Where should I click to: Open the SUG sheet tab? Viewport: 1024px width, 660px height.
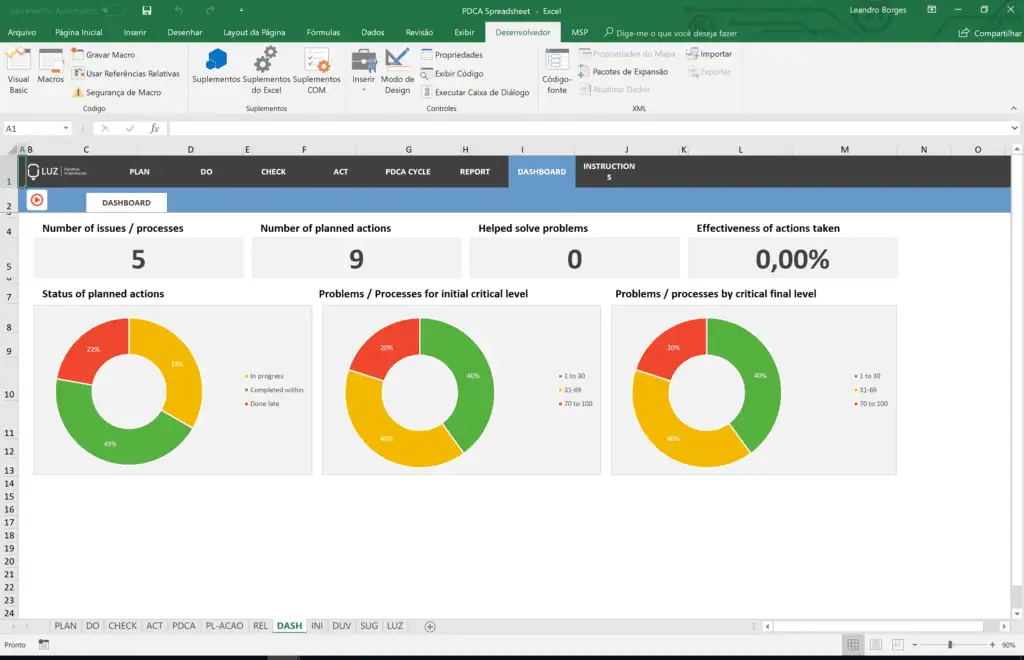click(369, 625)
